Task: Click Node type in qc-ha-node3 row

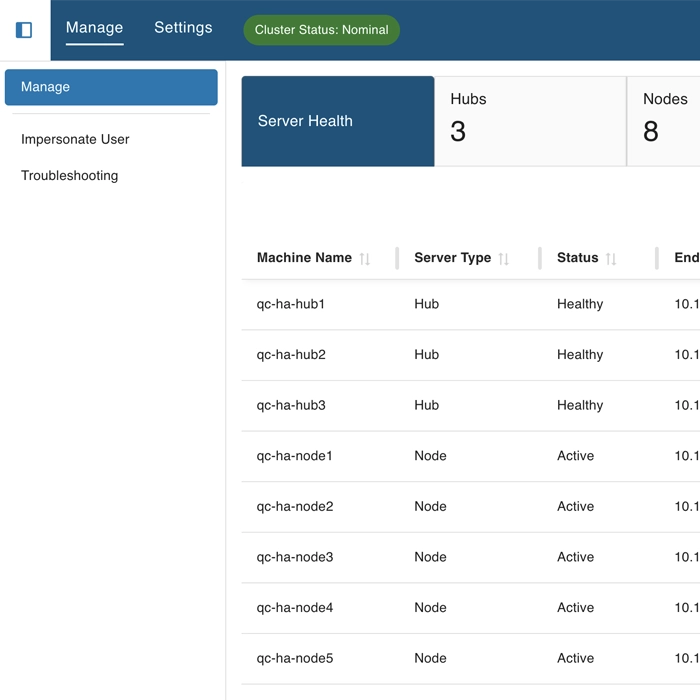Action: click(430, 557)
